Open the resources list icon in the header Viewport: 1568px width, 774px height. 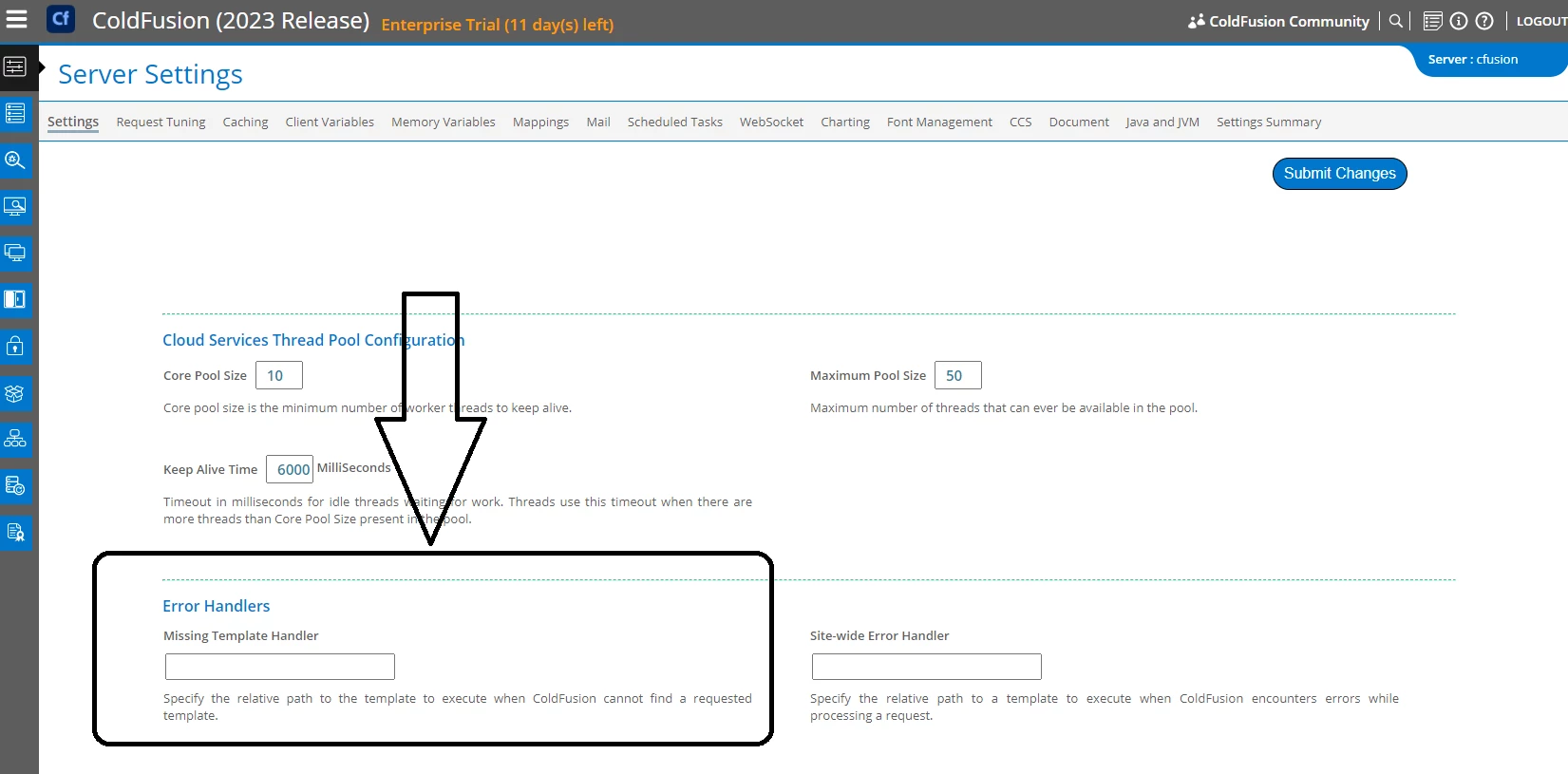[1433, 21]
